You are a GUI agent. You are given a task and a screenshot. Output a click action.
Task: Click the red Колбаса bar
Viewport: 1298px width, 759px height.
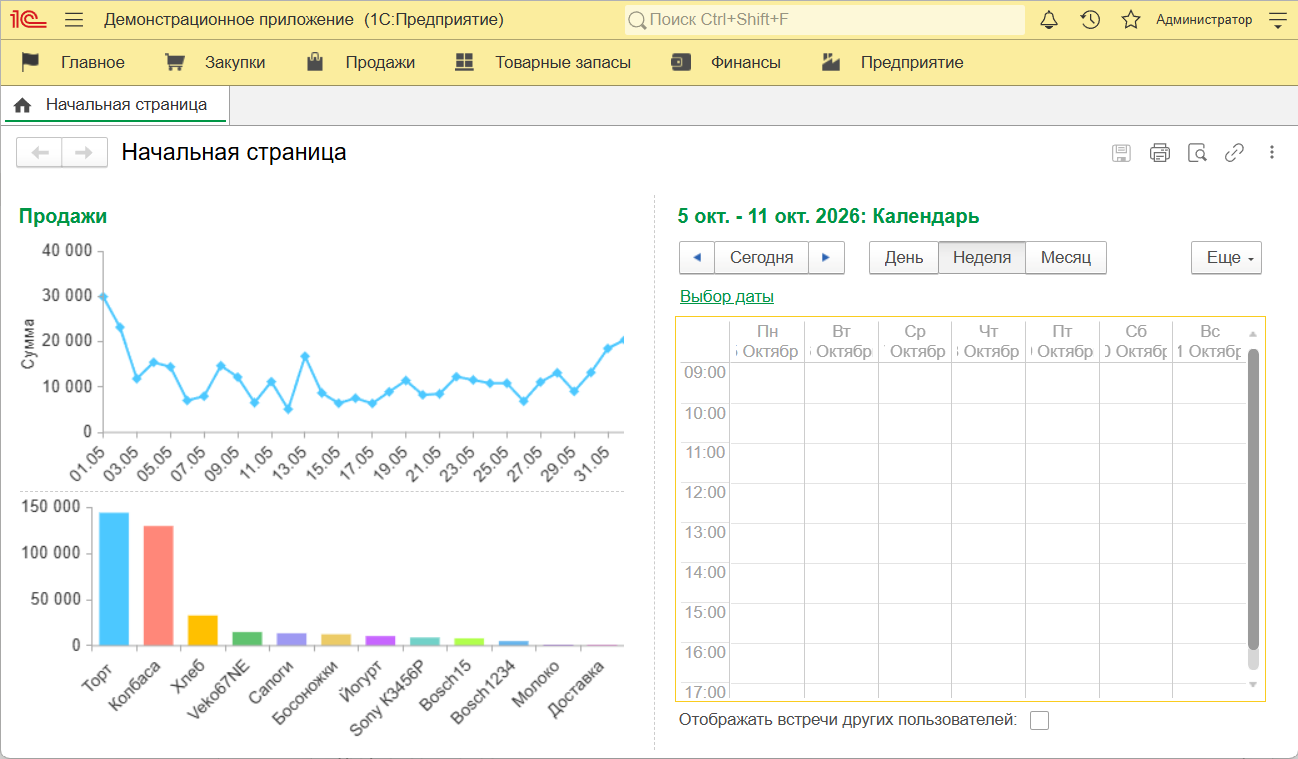tap(158, 586)
